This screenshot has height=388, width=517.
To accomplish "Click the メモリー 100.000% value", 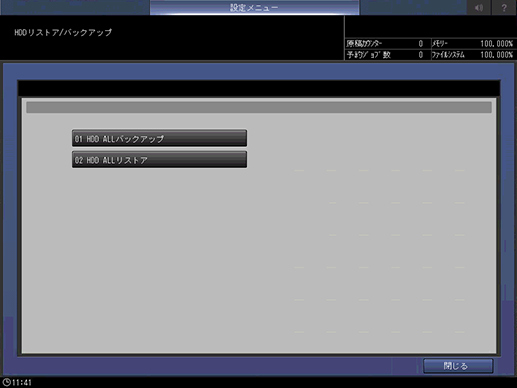I will click(x=496, y=44).
